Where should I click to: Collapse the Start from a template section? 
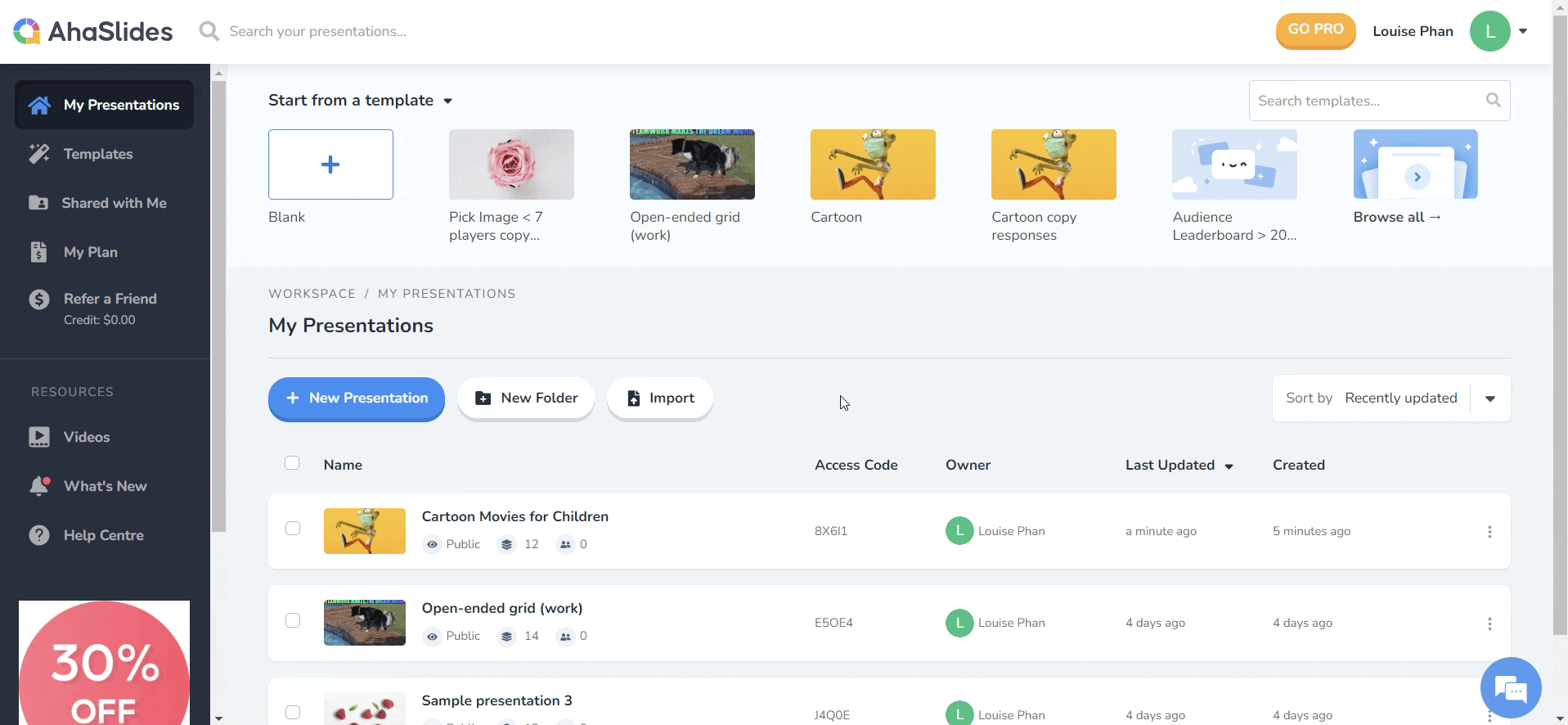pos(448,101)
